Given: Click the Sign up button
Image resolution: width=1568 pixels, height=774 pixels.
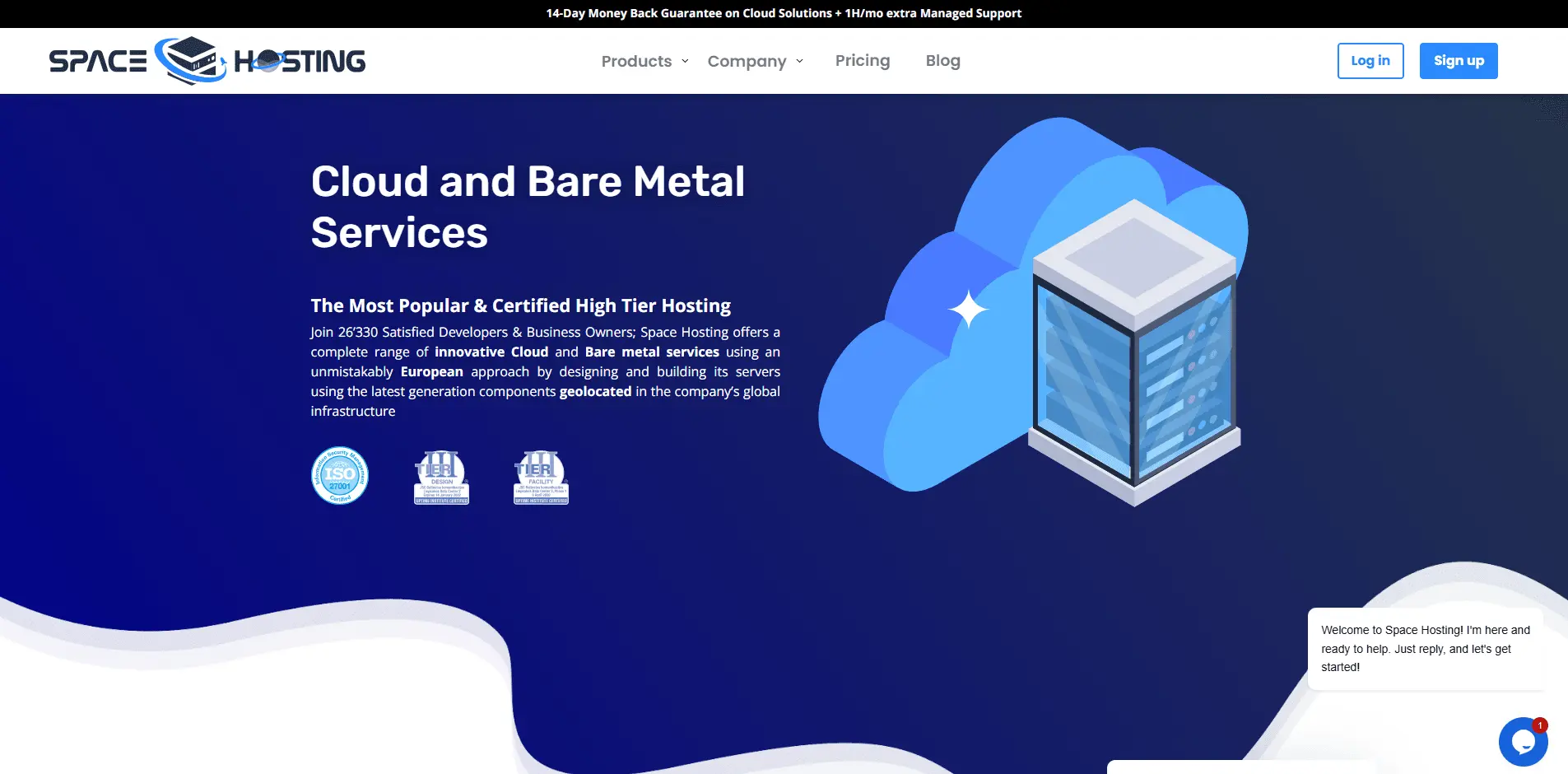Looking at the screenshot, I should pos(1459,61).
